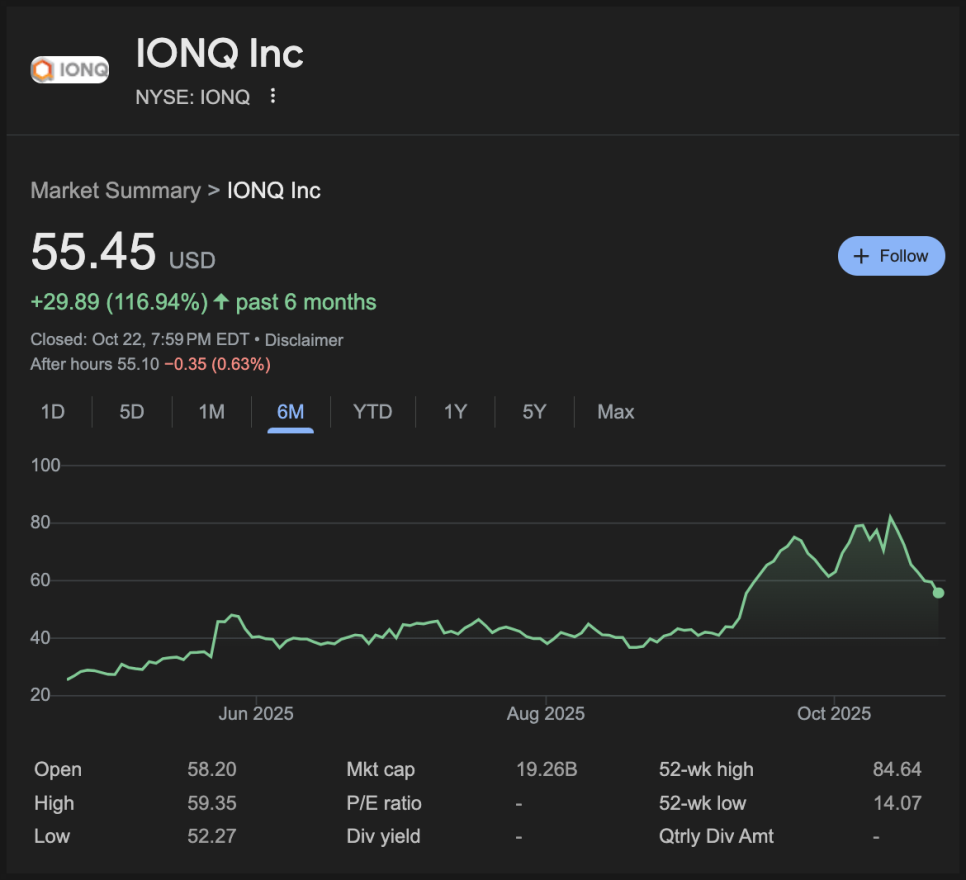Screen dimensions: 966x880
Task: Switch chart to 1M range
Action: (x=211, y=412)
